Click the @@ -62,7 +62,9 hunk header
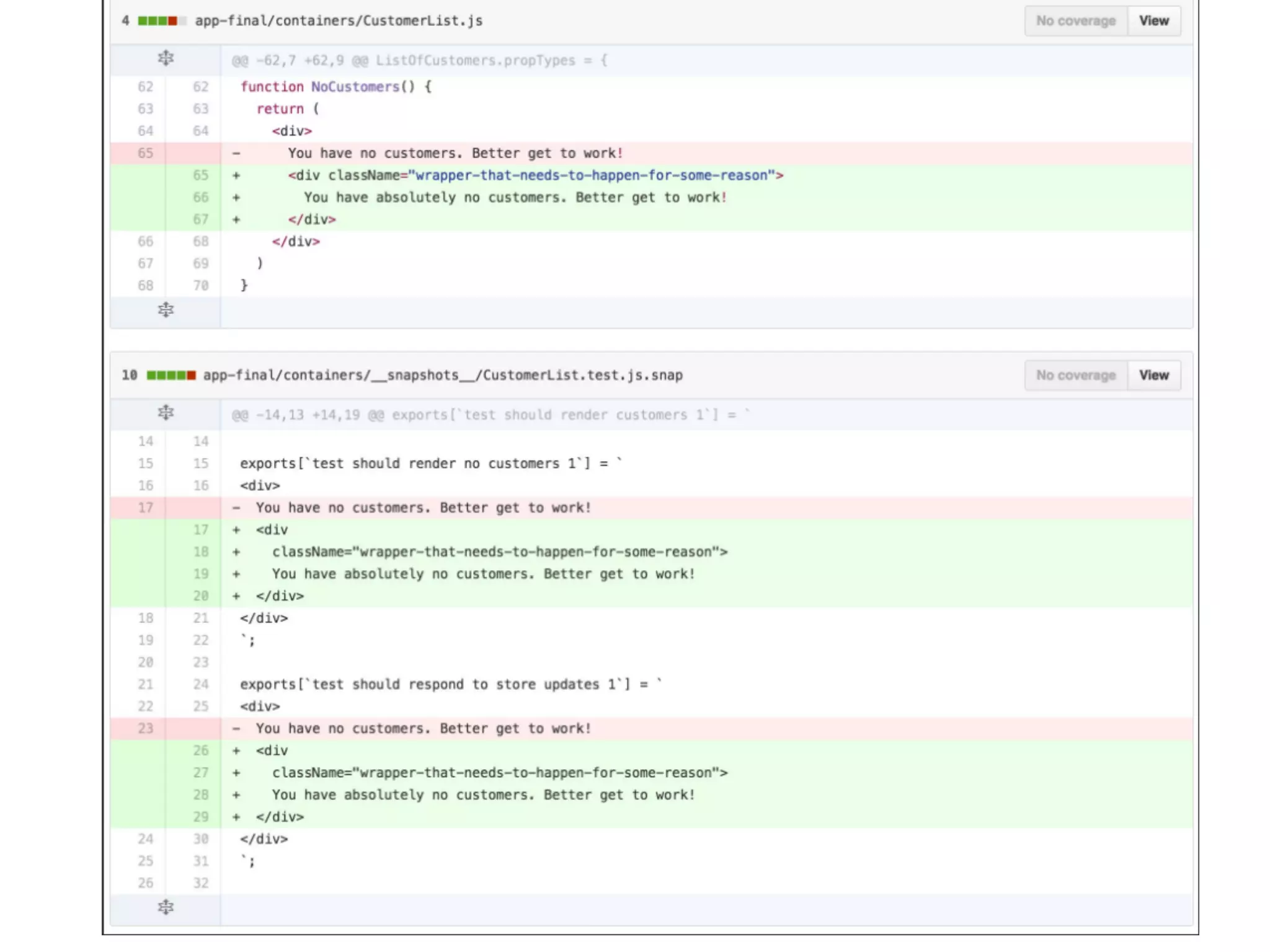Screen dimensions: 1270x952 (419, 61)
